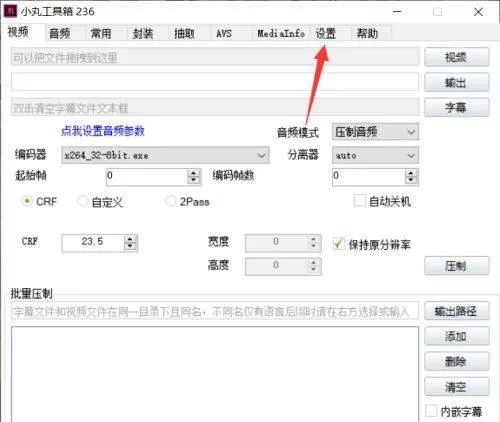This screenshot has width=500, height=422.
Task: Click the 批量压制 file list box
Action: [x=215, y=374]
